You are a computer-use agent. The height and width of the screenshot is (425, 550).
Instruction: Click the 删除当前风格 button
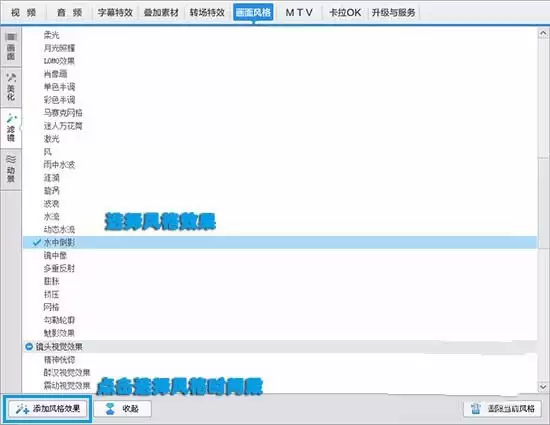(502, 409)
